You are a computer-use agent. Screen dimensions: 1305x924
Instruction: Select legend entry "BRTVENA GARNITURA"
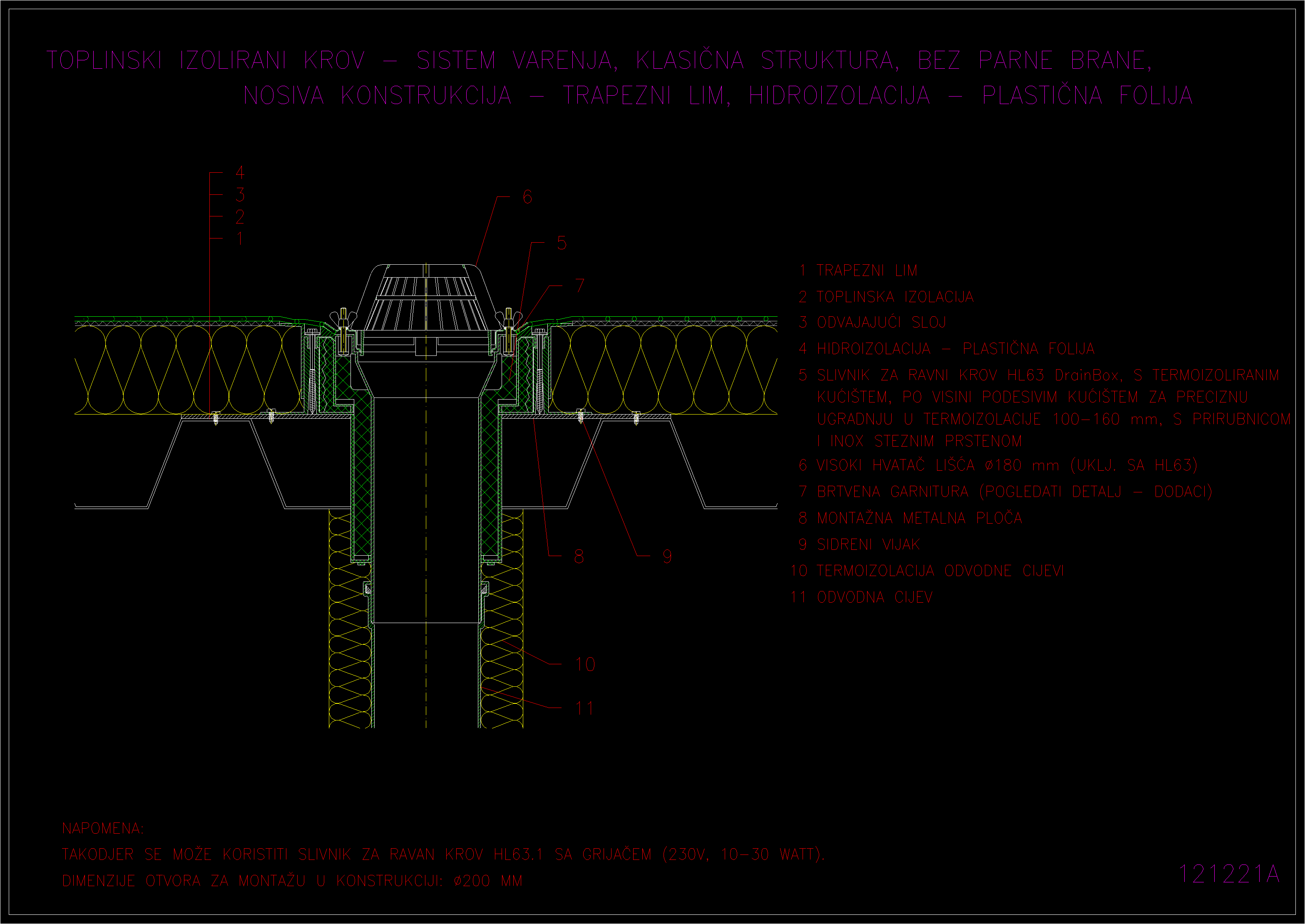pyautogui.click(x=1006, y=492)
